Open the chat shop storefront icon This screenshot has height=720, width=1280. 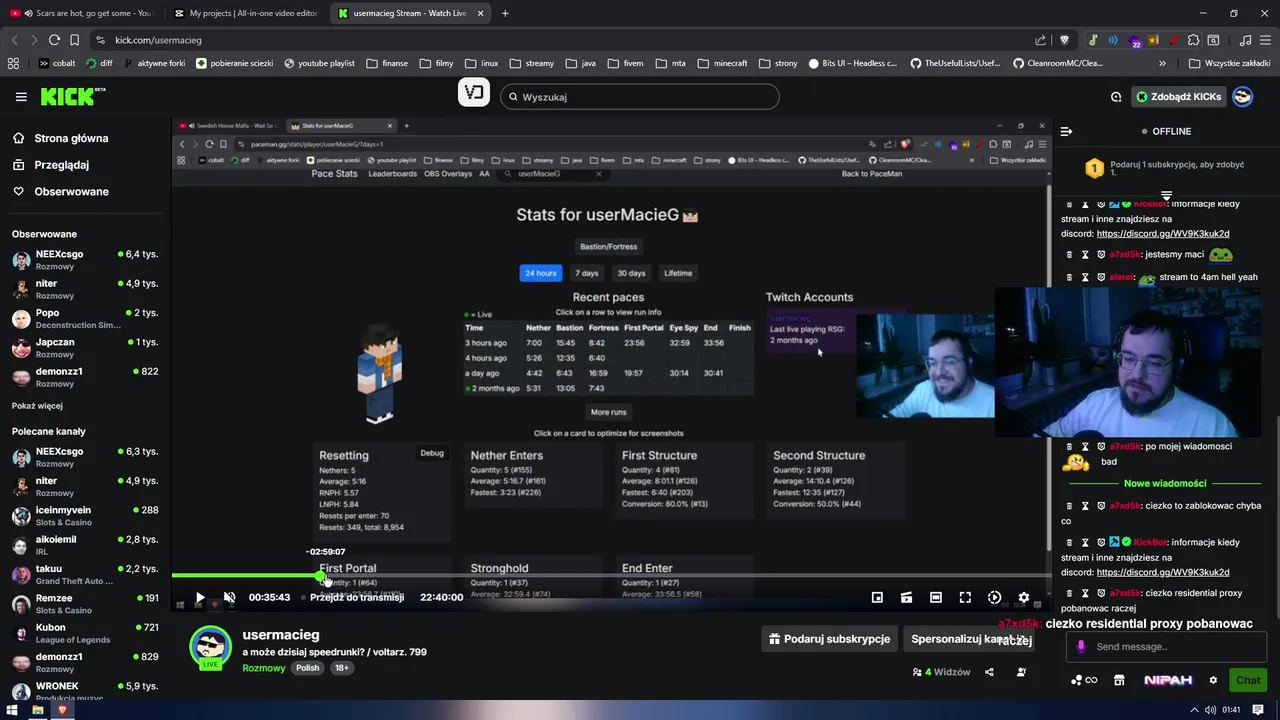pos(1119,680)
